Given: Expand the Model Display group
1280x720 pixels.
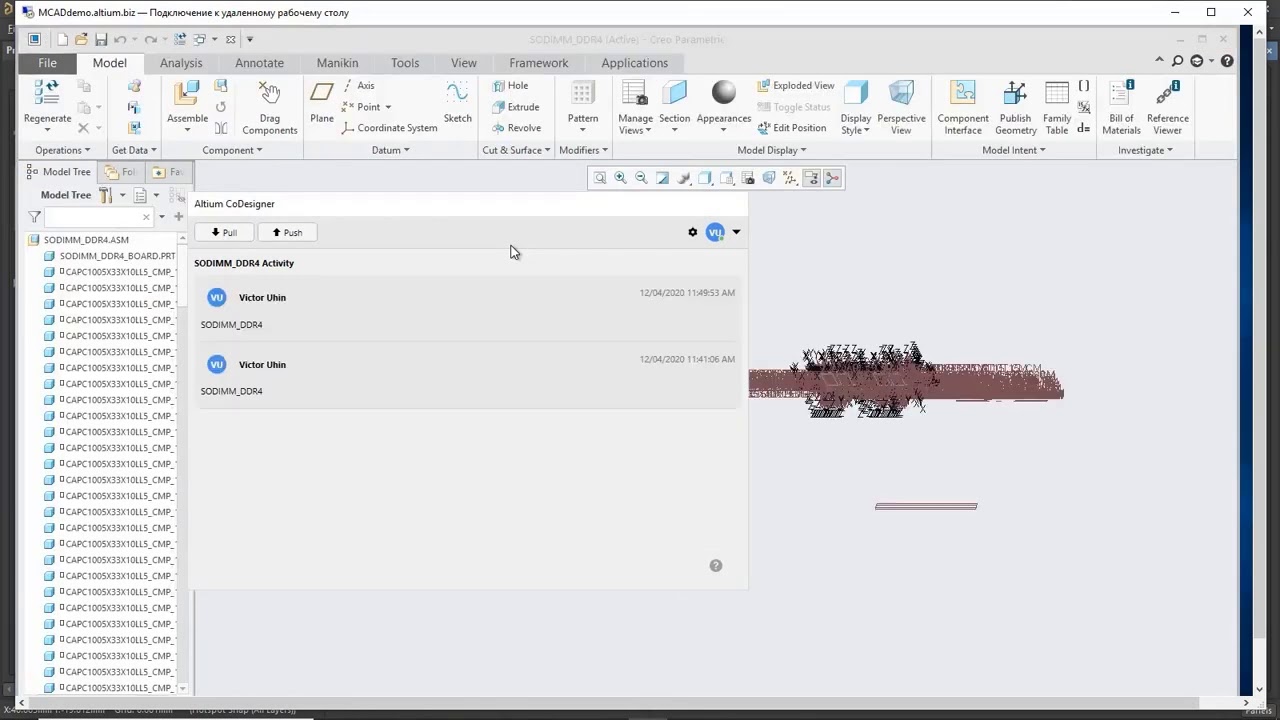Looking at the screenshot, I should pos(772,150).
